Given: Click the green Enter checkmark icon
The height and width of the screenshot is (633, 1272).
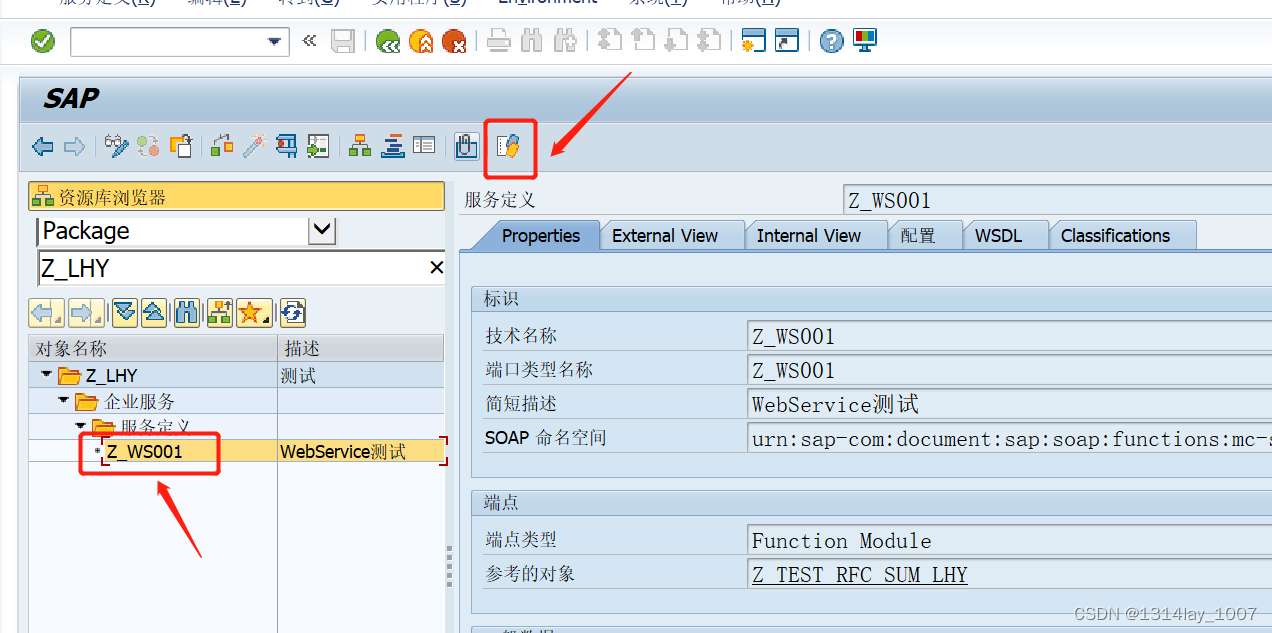Looking at the screenshot, I should tap(43, 41).
